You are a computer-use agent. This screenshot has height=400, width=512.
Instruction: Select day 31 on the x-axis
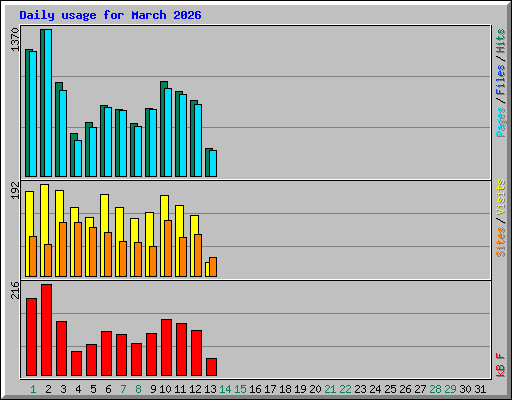coord(480,389)
